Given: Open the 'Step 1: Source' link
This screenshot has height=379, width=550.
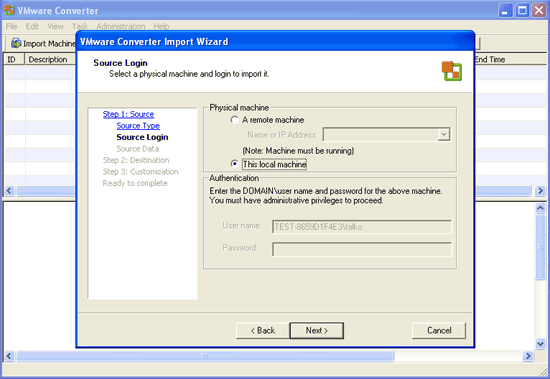Looking at the screenshot, I should [x=128, y=114].
